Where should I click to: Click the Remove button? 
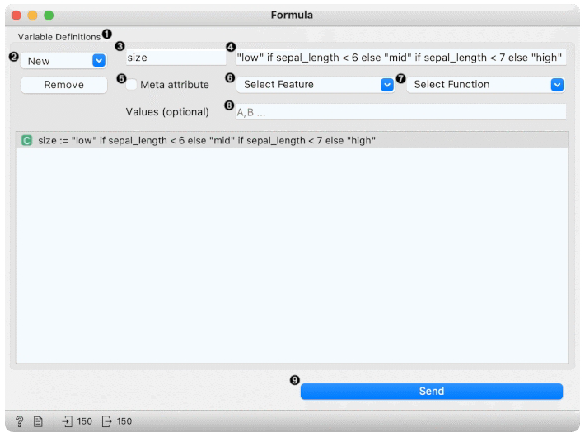[64, 85]
